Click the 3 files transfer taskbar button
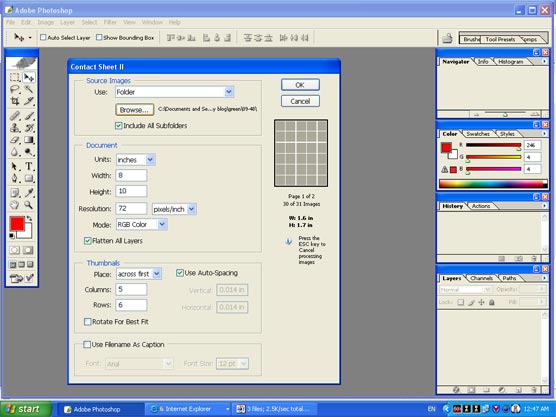Screen dimensions: 556x417 pos(275,409)
